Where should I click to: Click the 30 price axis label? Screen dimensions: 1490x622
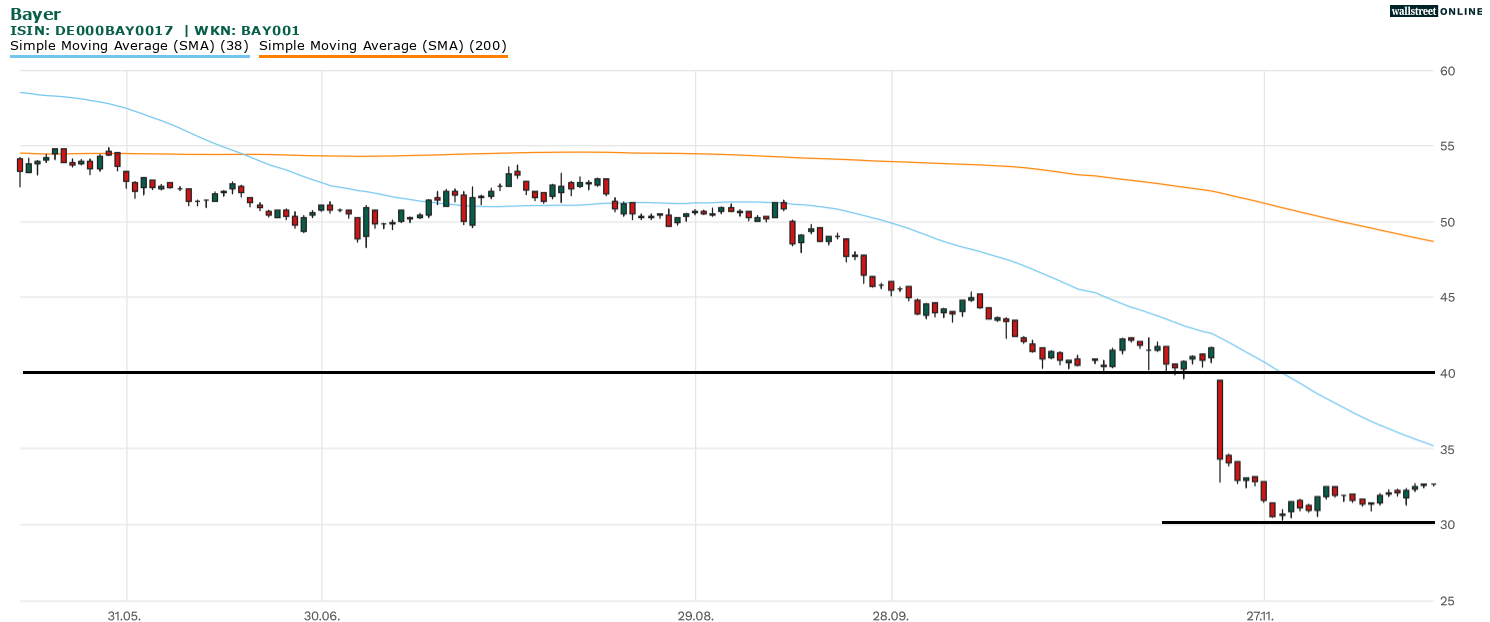pos(1447,525)
